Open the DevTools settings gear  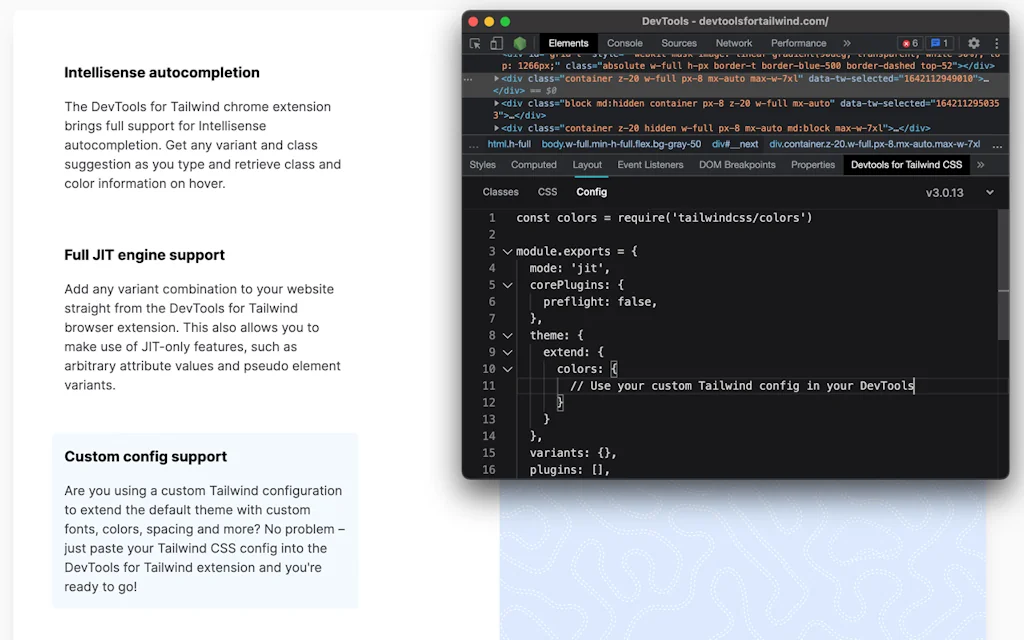pos(973,43)
